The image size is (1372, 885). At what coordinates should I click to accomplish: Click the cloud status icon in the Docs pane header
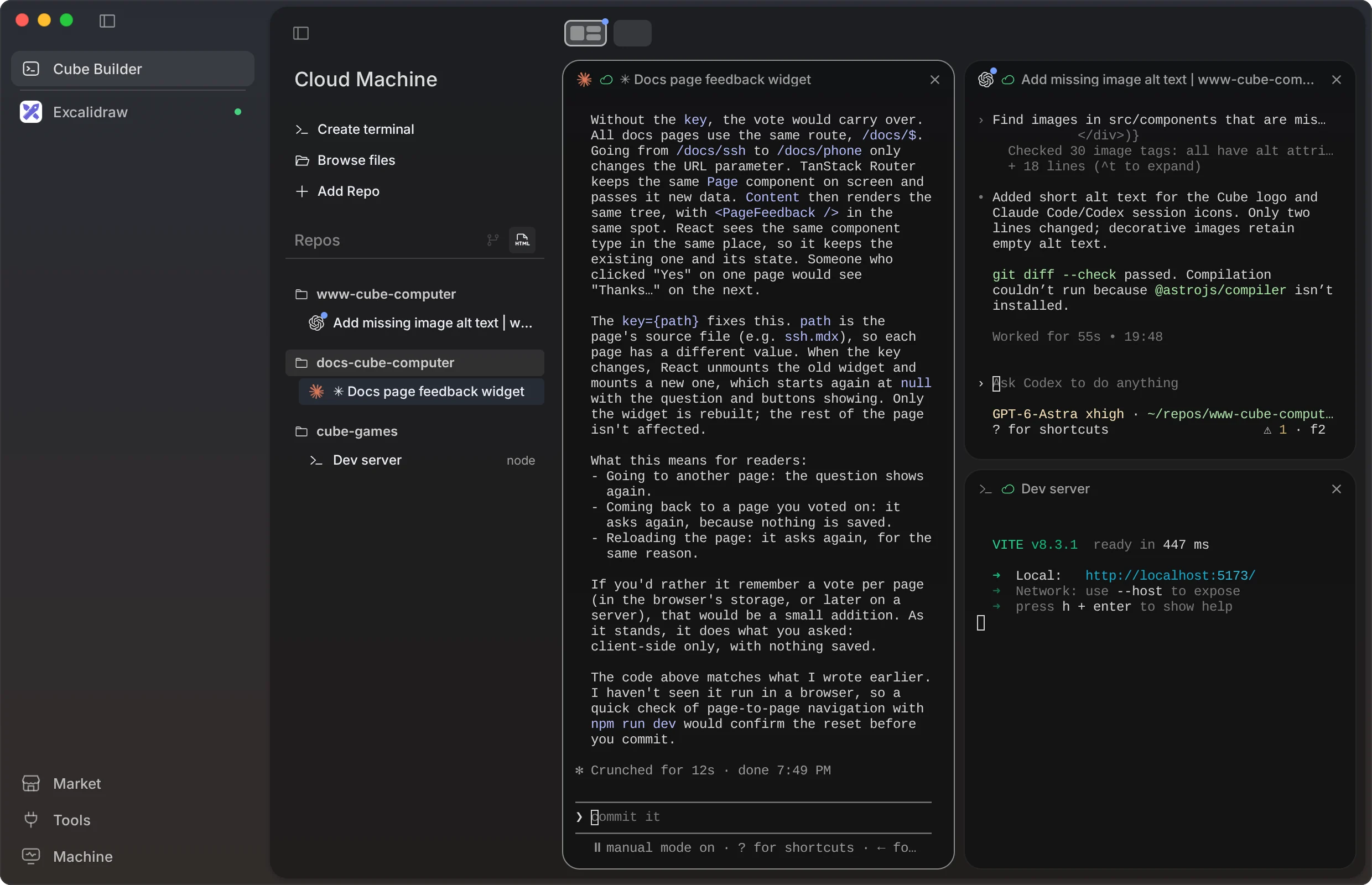tap(606, 80)
